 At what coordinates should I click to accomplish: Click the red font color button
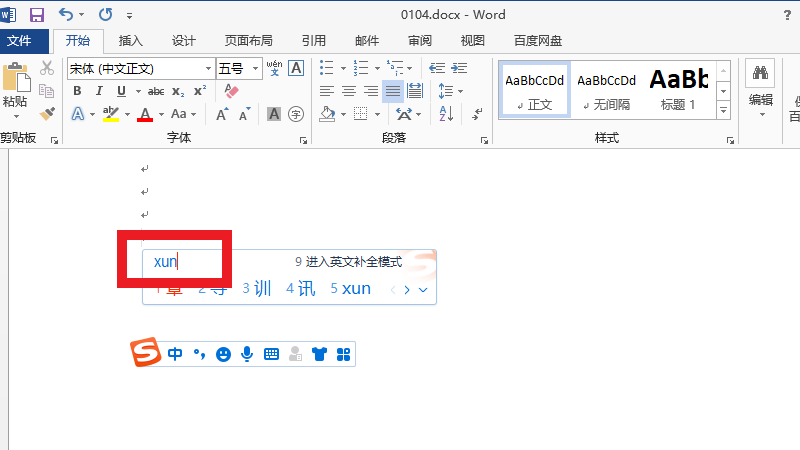pyautogui.click(x=144, y=114)
